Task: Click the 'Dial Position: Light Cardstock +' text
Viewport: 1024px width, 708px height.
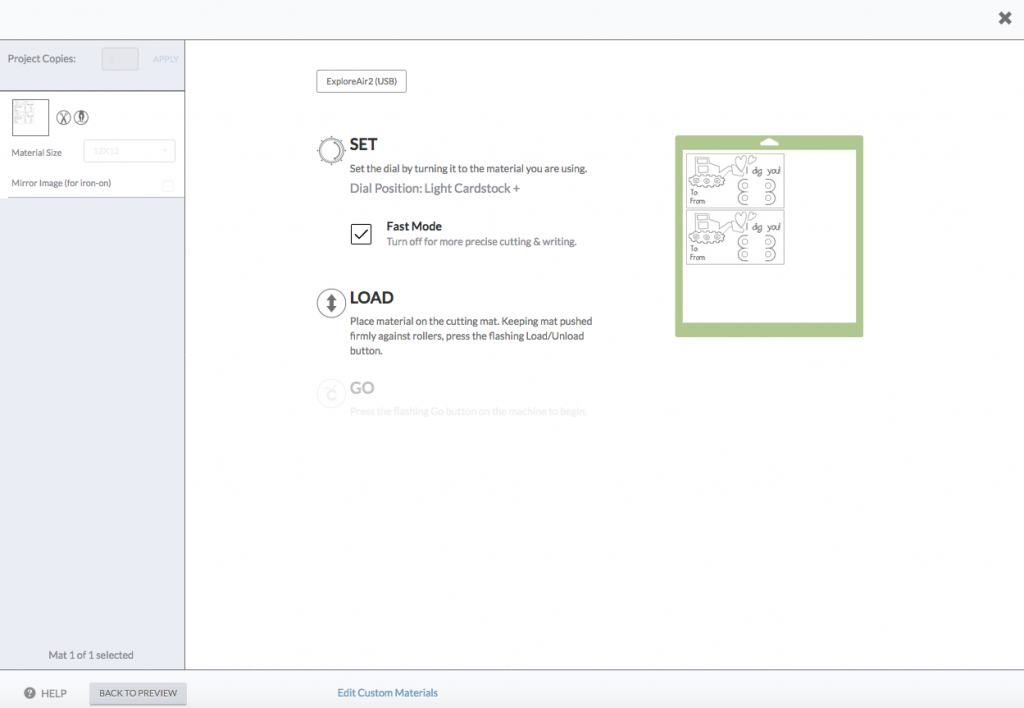Action: pyautogui.click(x=435, y=189)
